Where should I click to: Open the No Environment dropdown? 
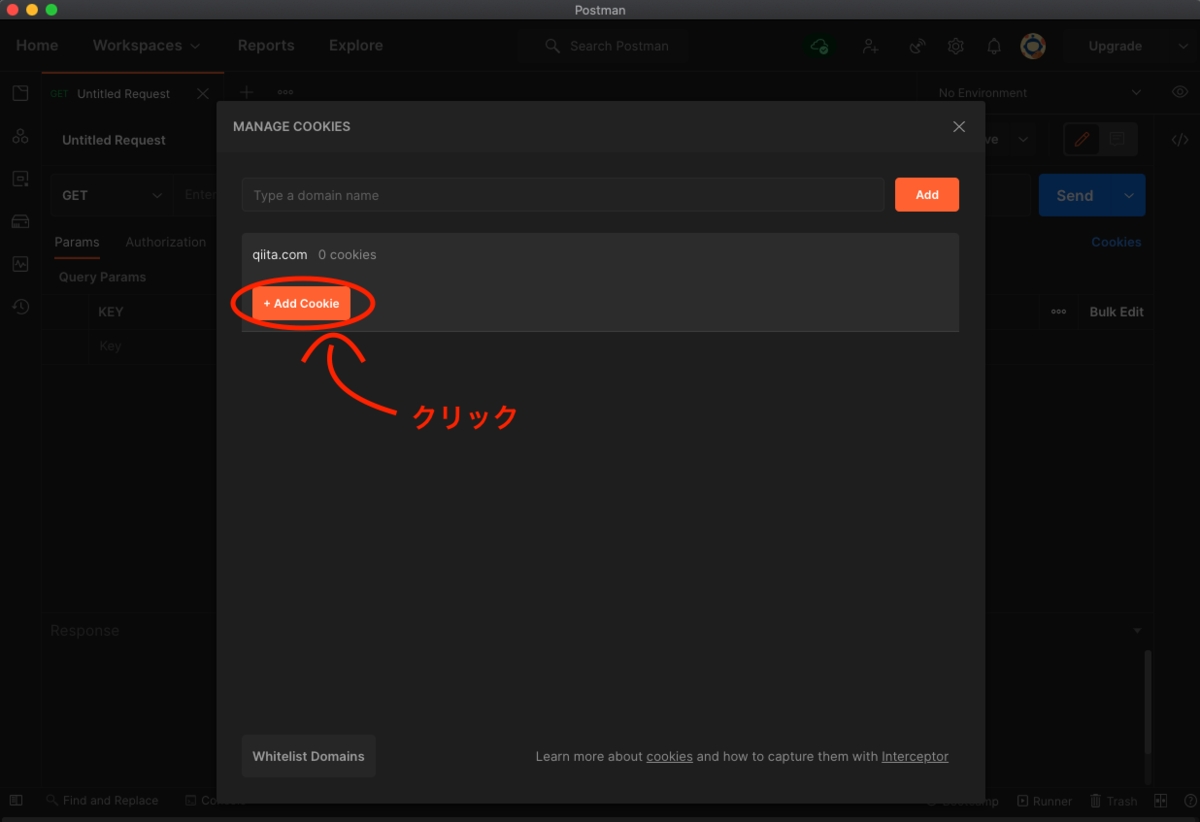[x=1040, y=93]
